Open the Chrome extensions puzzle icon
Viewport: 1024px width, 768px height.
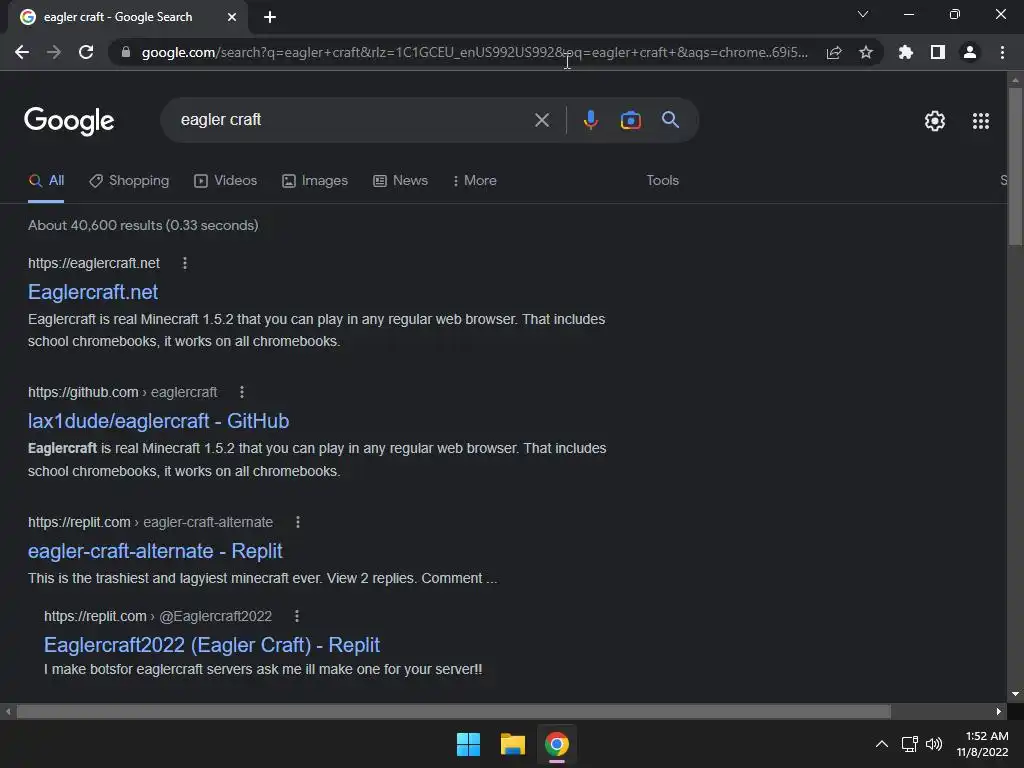point(906,52)
